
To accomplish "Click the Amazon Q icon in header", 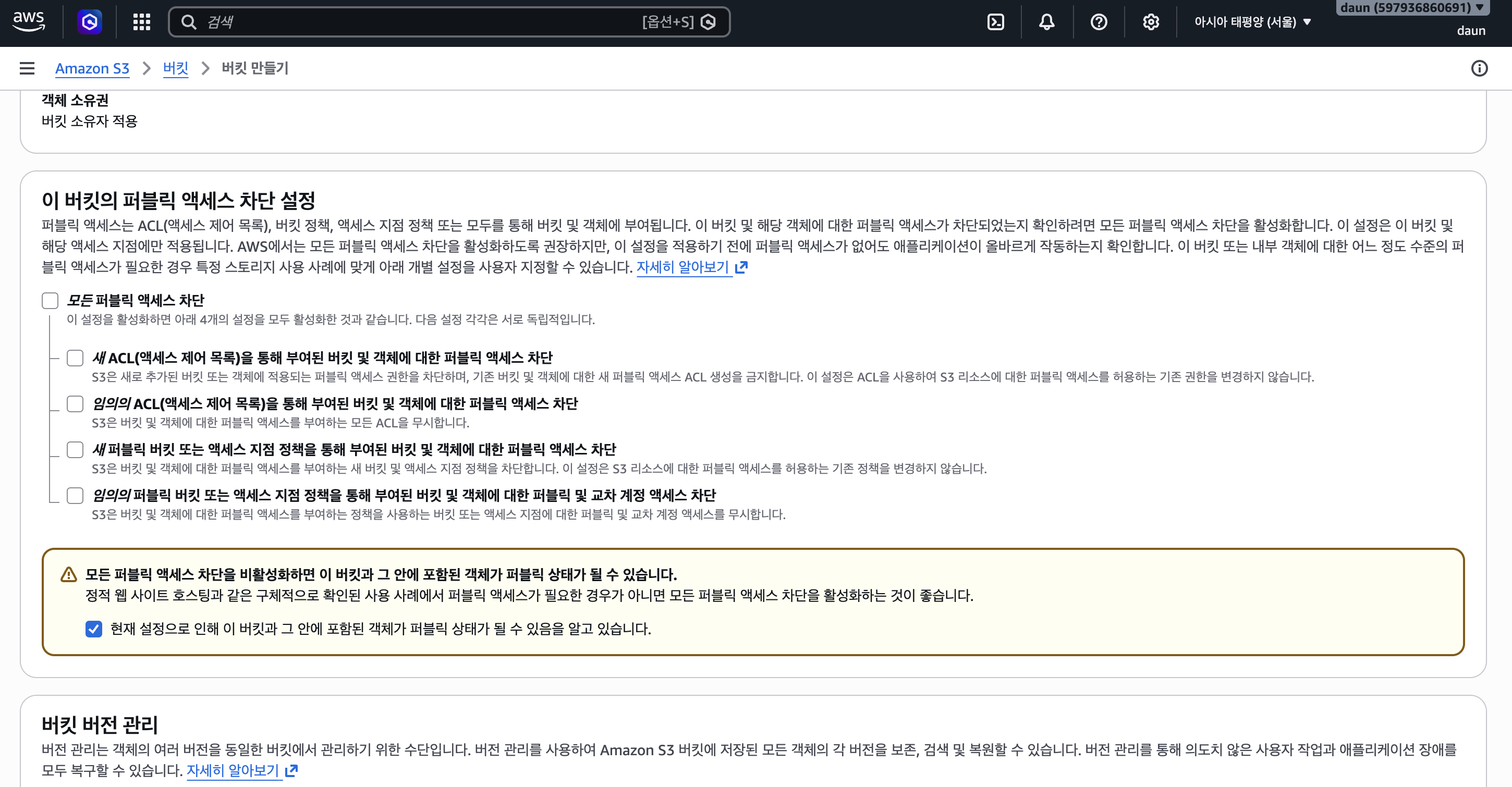I will click(x=90, y=22).
